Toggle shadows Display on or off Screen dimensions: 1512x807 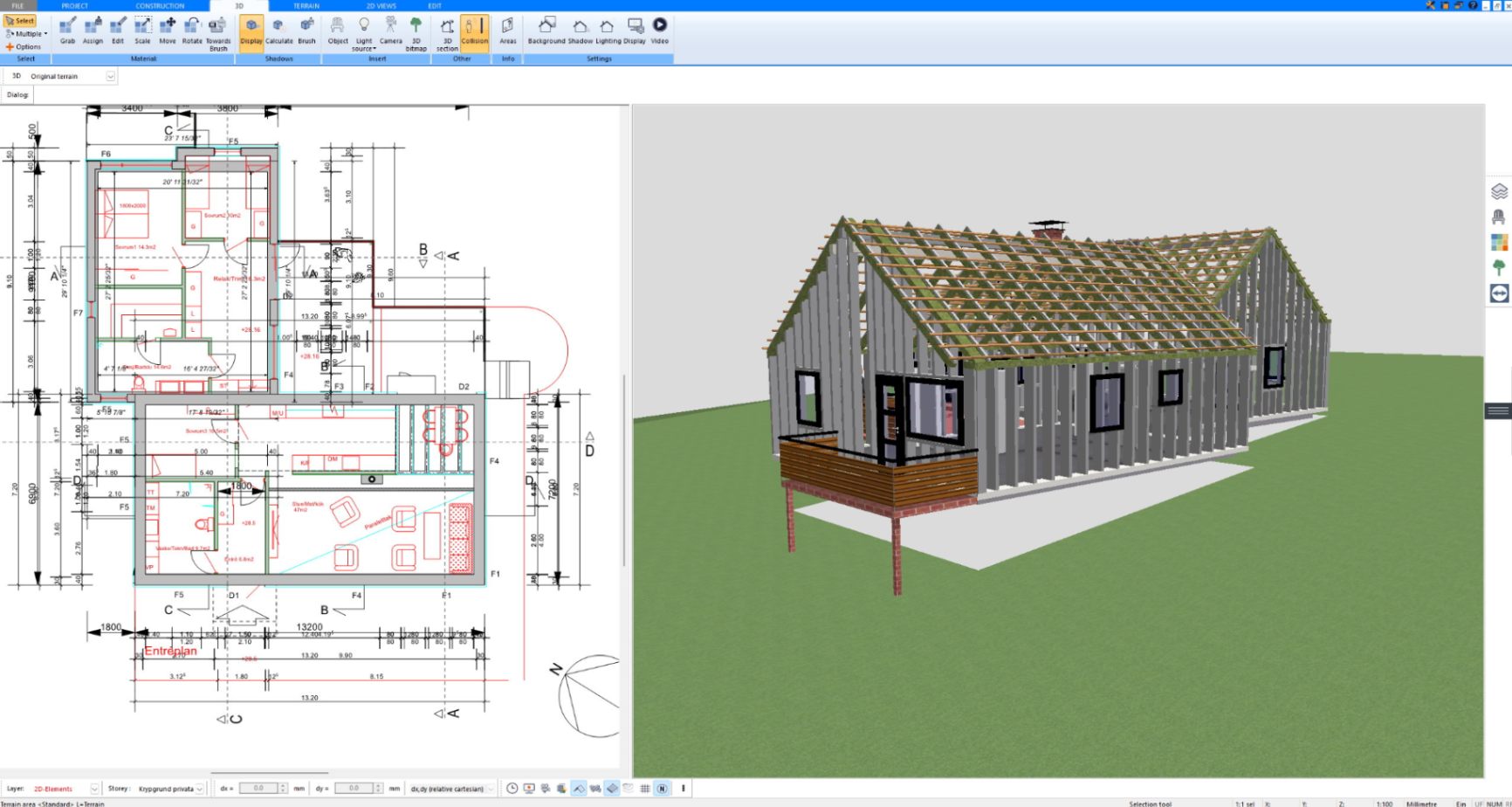pos(251,32)
